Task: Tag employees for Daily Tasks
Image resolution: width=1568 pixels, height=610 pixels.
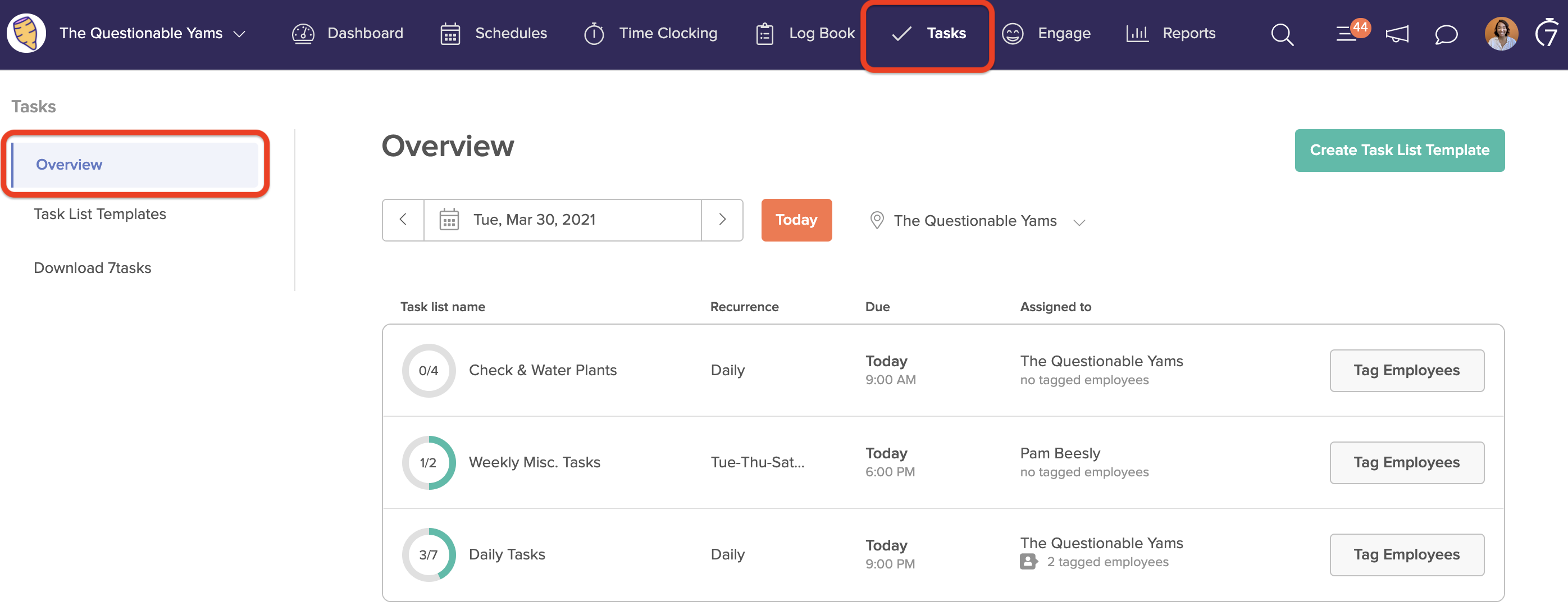Action: point(1407,554)
